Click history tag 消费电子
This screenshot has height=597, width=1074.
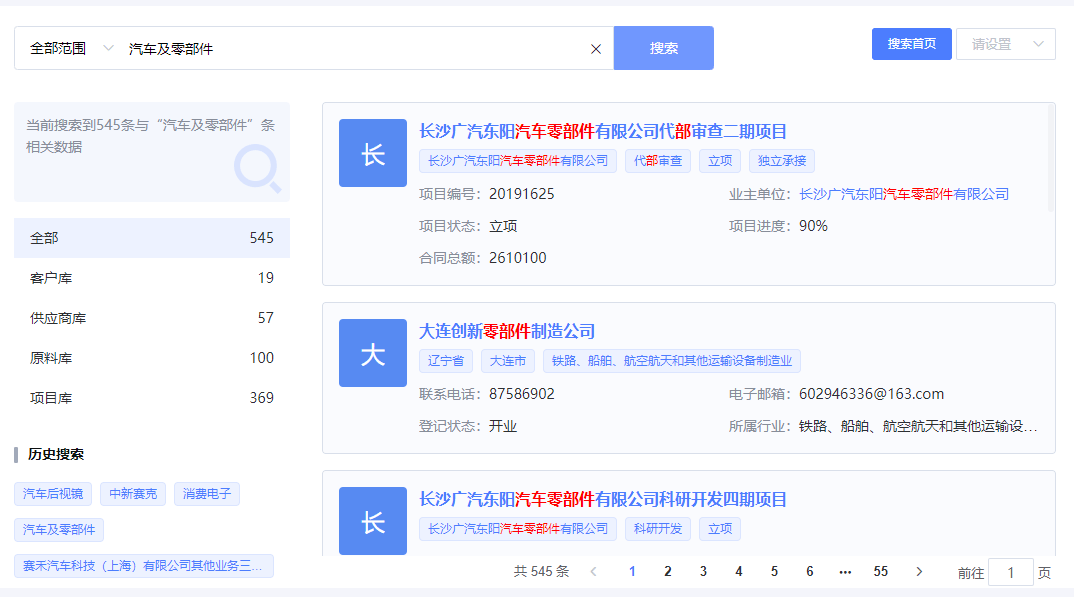tap(207, 494)
